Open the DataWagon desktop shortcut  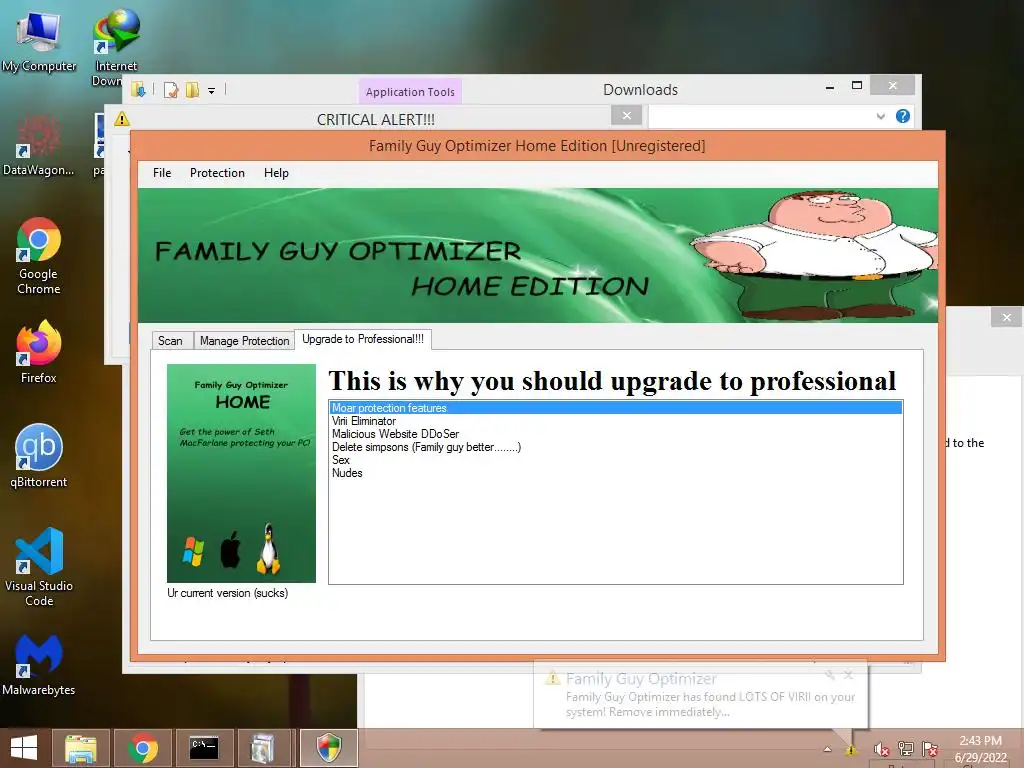click(x=39, y=145)
